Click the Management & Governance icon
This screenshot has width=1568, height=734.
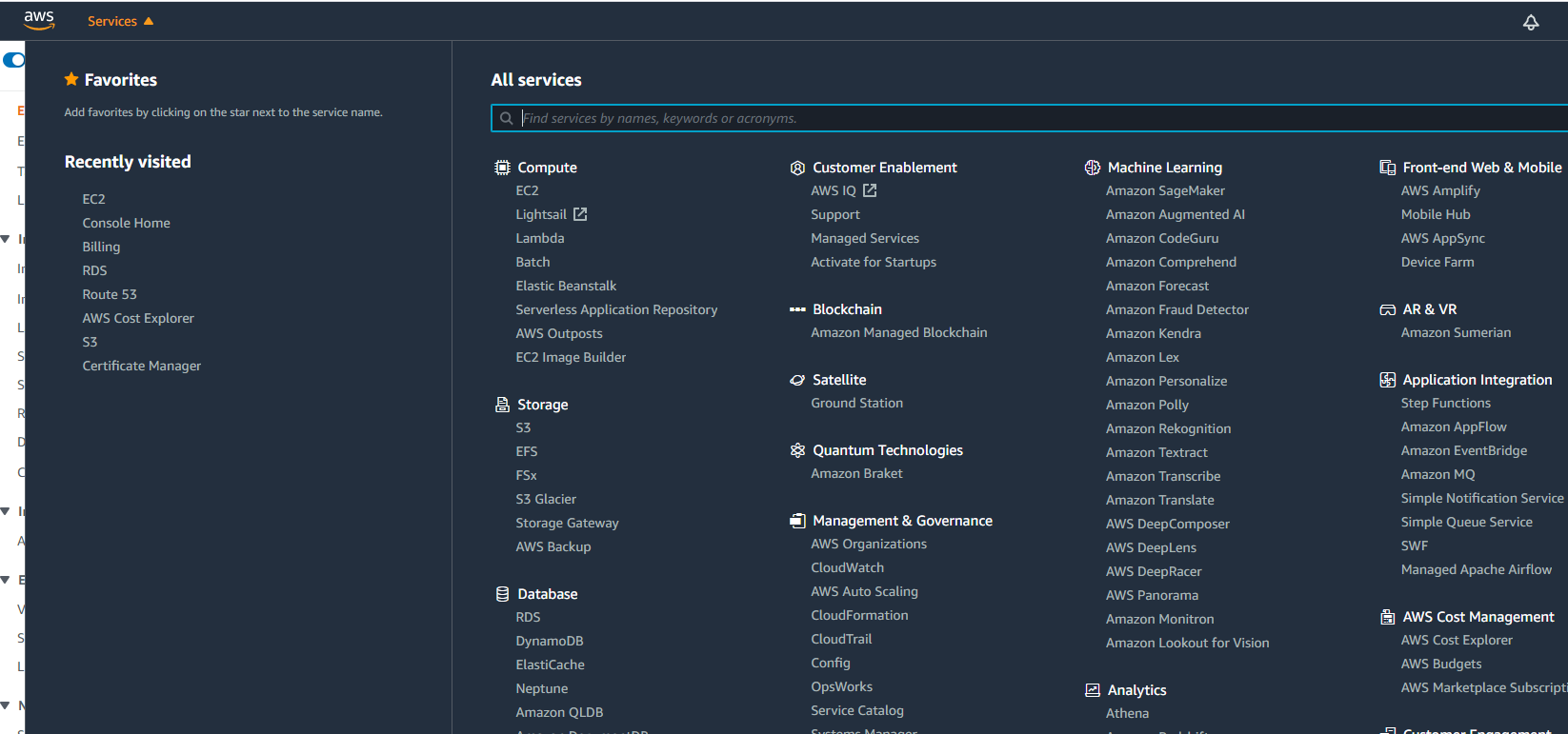point(797,521)
